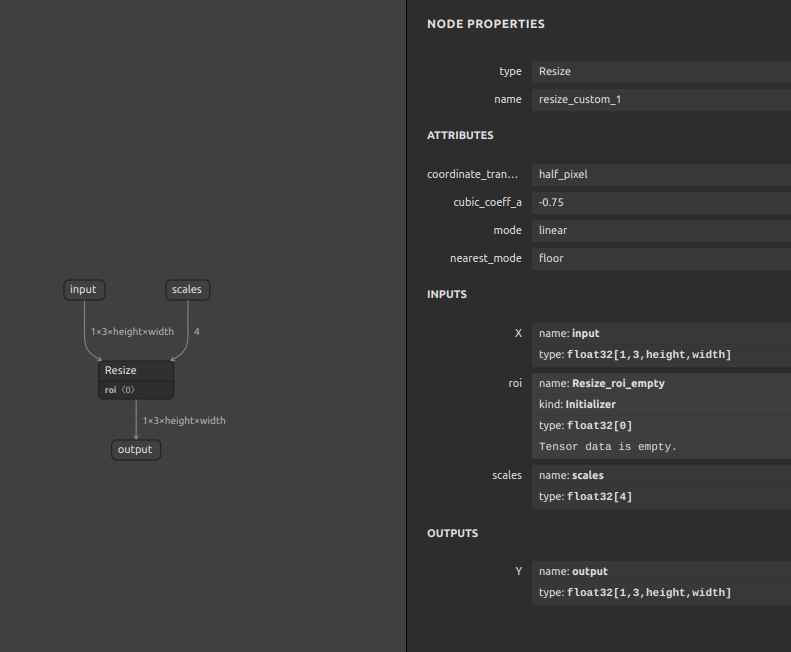Click scales type float32[4] row

661,497
